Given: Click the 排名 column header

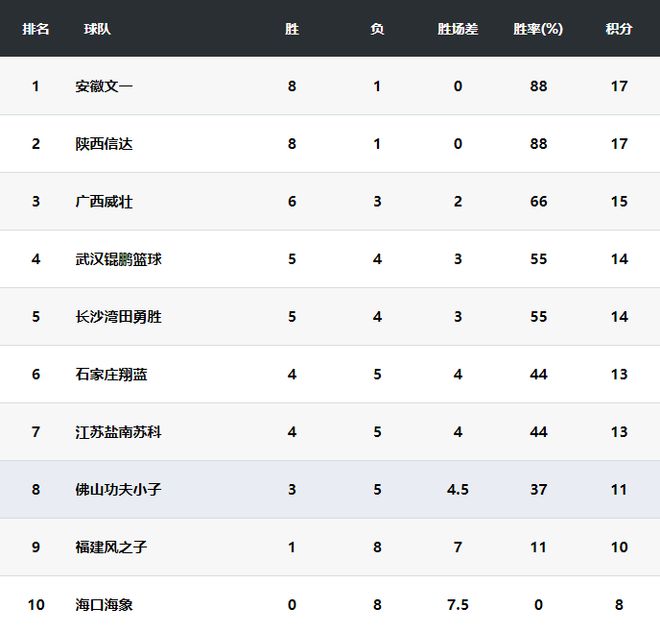Looking at the screenshot, I should click(36, 29).
